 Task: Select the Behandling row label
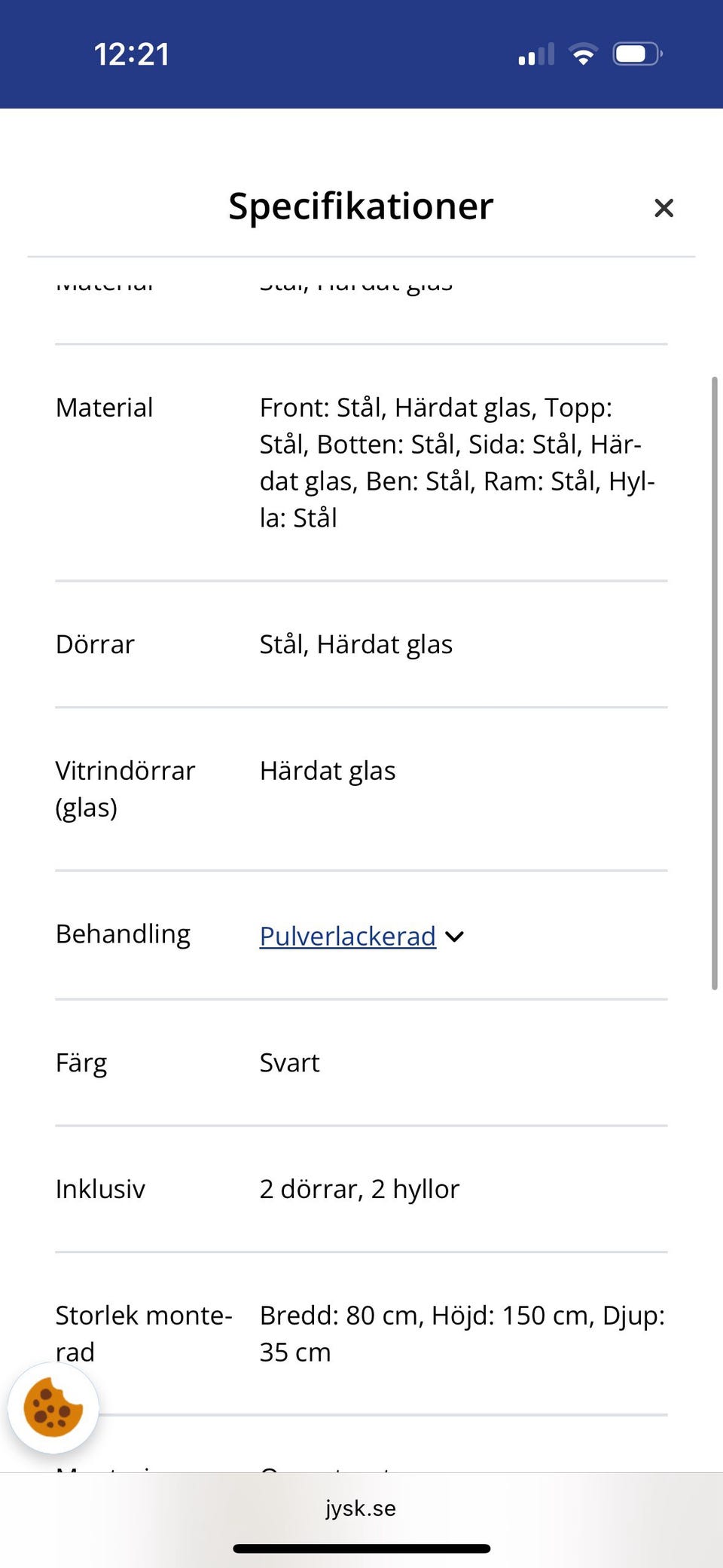[123, 934]
